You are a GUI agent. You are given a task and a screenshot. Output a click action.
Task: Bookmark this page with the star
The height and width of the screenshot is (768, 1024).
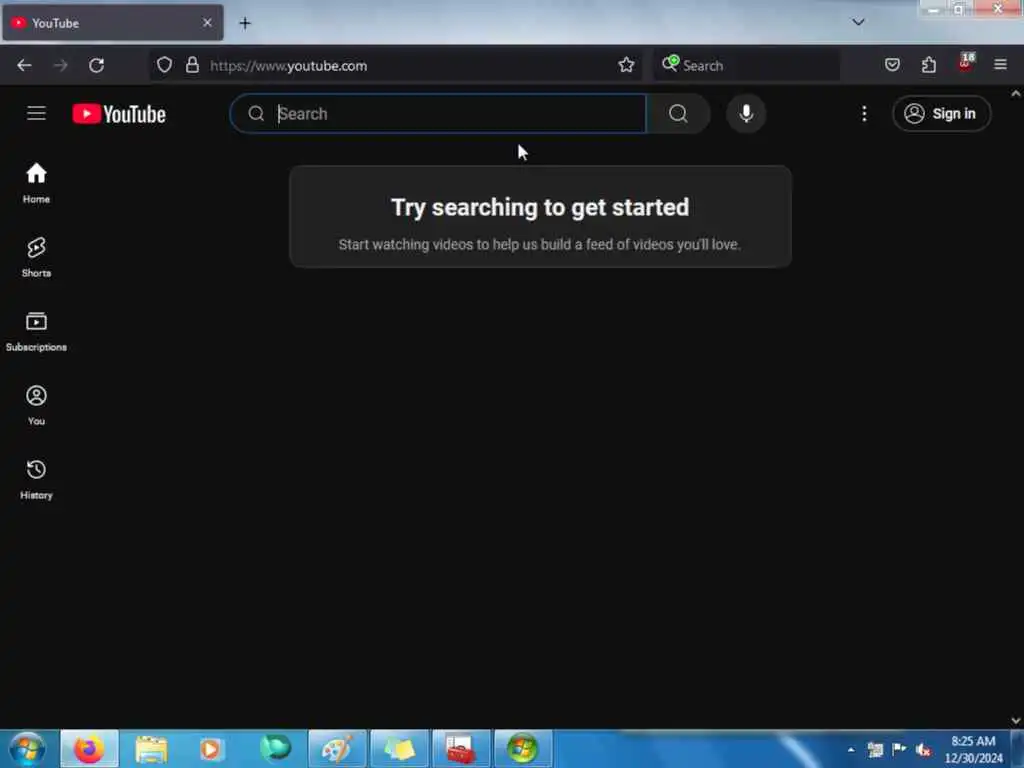(x=626, y=65)
